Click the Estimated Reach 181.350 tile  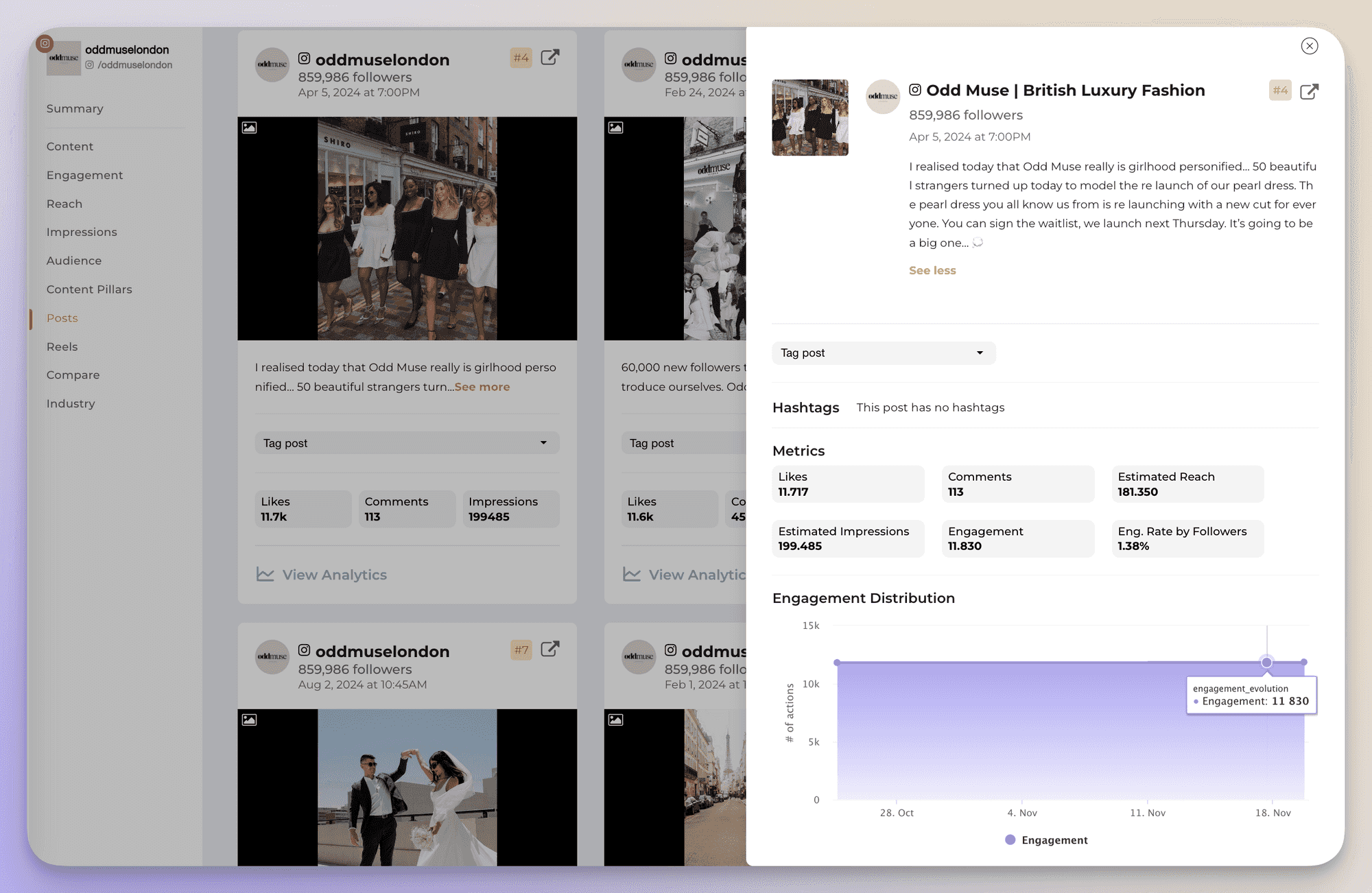(1187, 484)
